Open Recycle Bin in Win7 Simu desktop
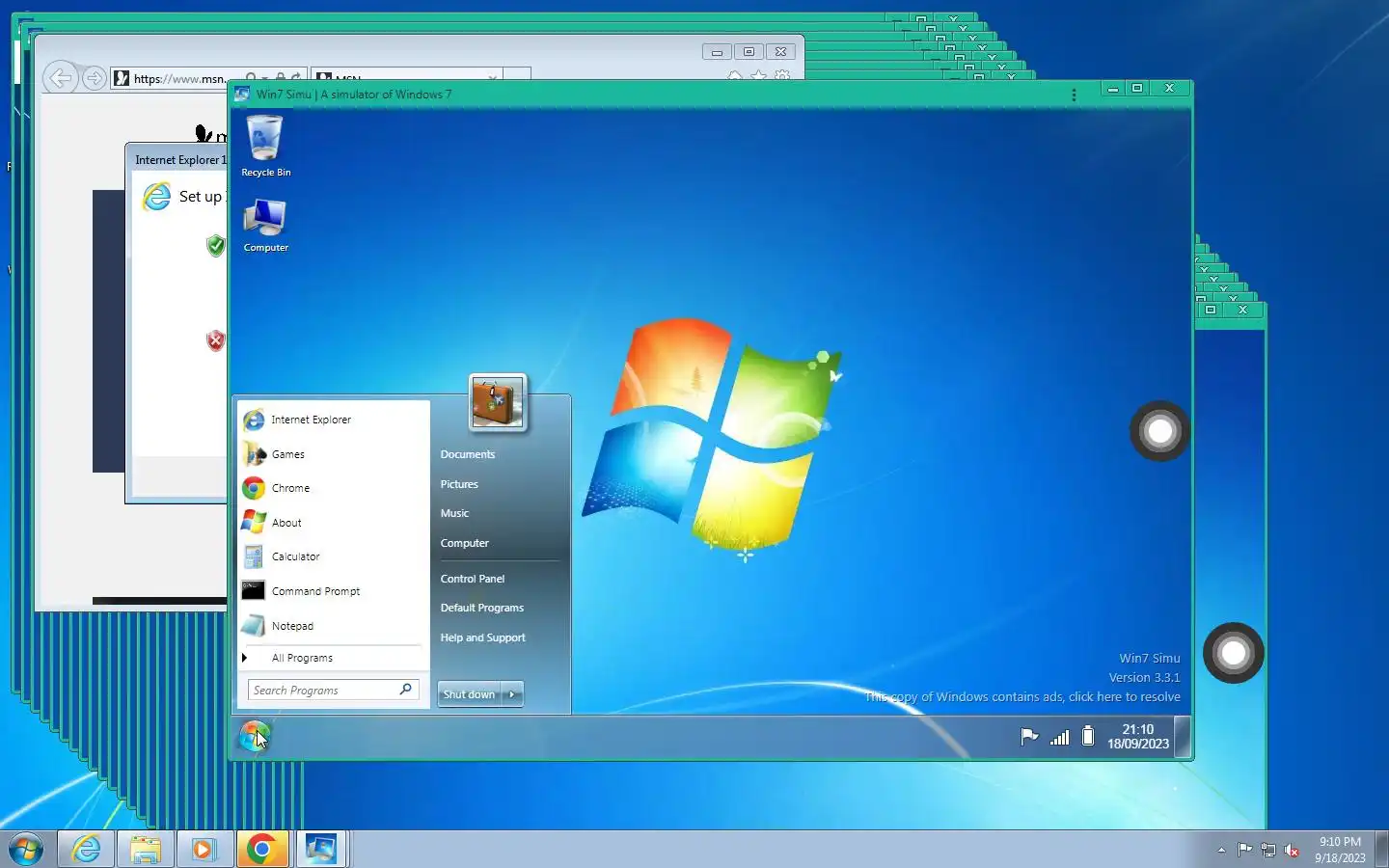The width and height of the screenshot is (1389, 868). point(265,145)
